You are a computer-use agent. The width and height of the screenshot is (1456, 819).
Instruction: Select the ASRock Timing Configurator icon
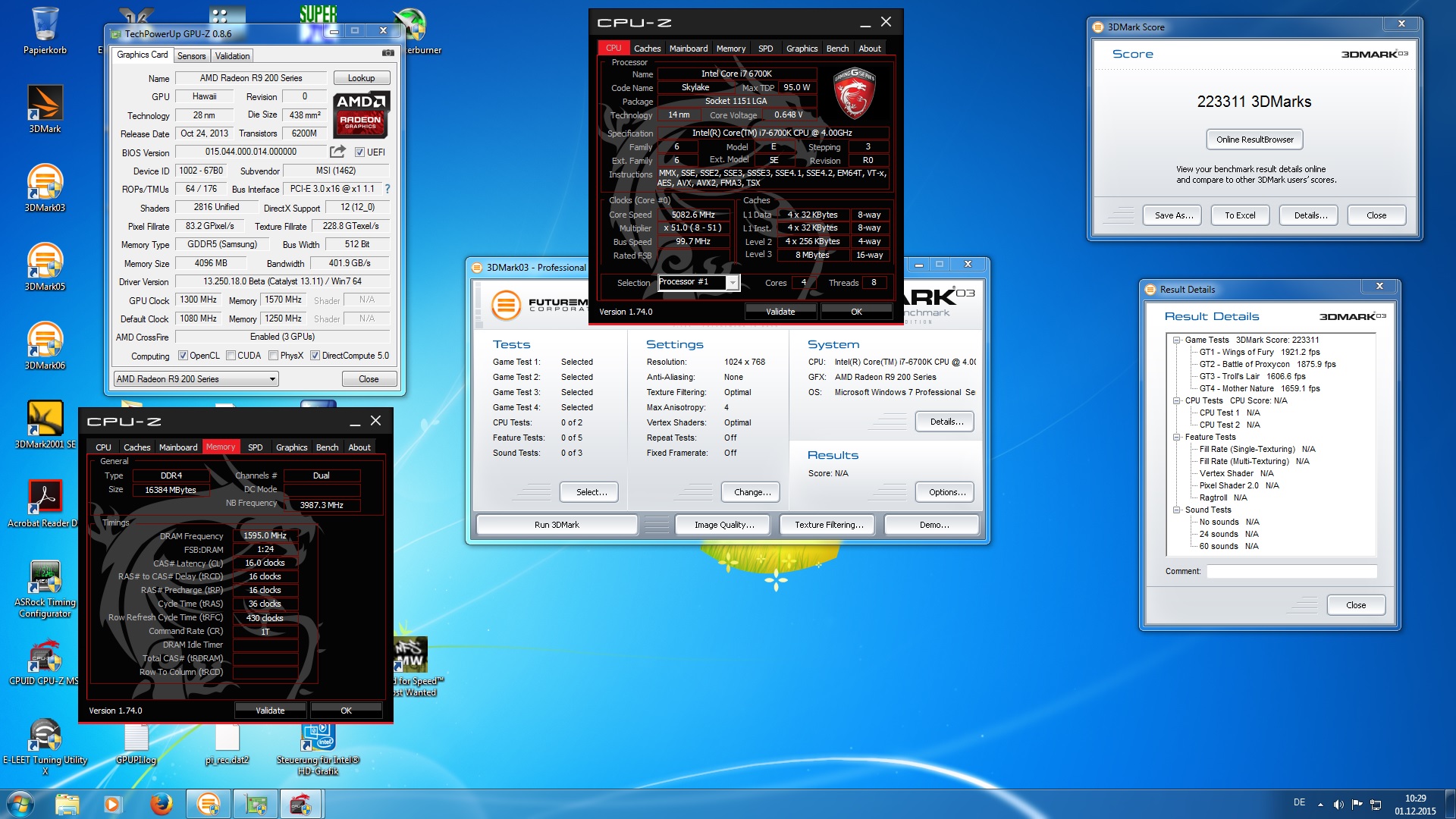[x=45, y=588]
